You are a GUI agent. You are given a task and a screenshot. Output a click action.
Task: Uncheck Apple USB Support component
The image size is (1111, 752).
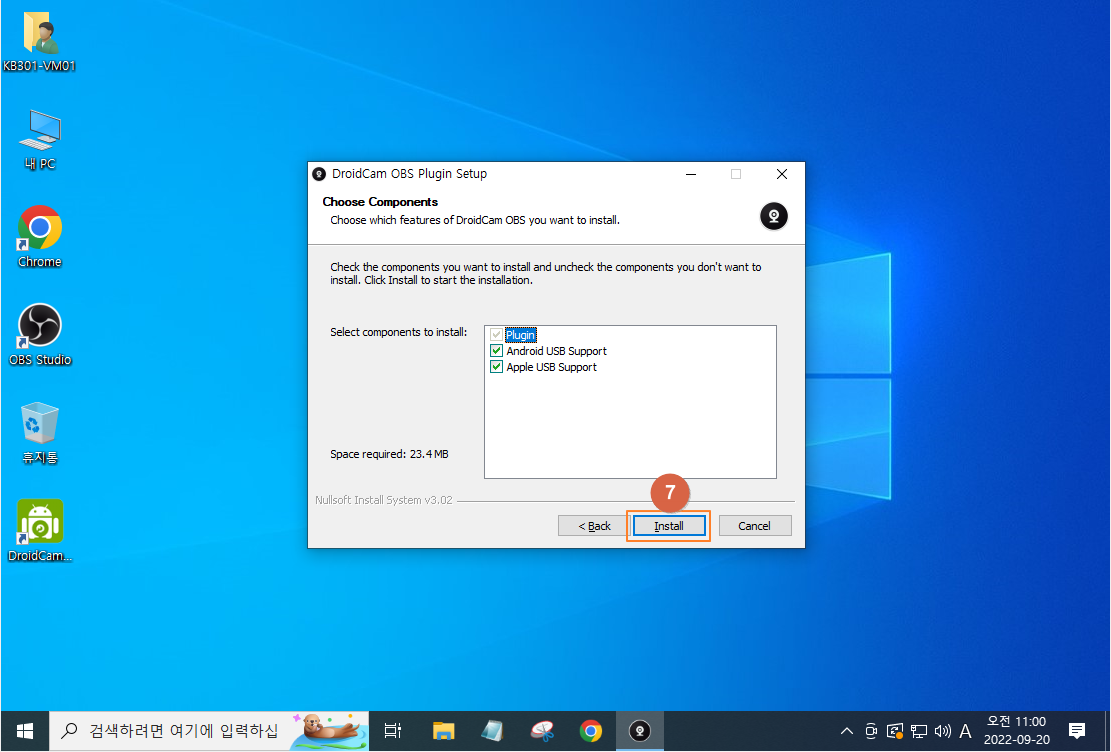tap(497, 367)
